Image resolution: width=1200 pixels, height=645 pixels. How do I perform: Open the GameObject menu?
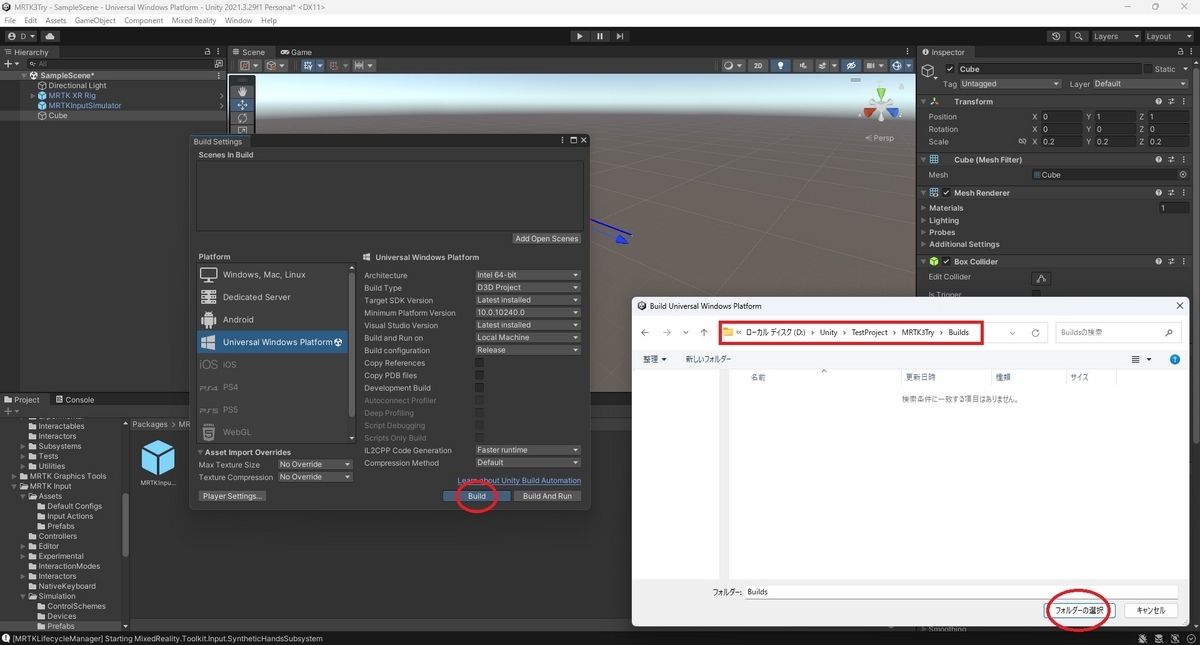click(x=95, y=19)
